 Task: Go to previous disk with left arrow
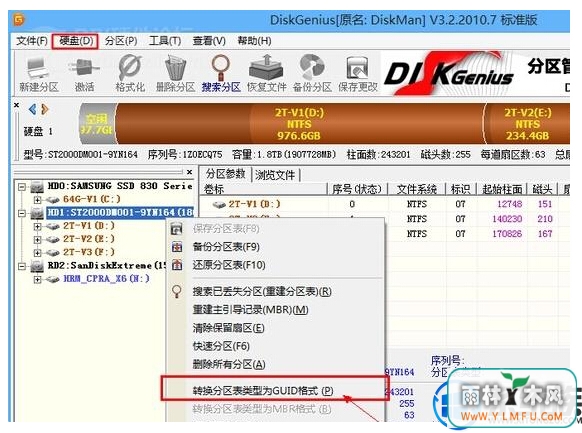point(33,109)
